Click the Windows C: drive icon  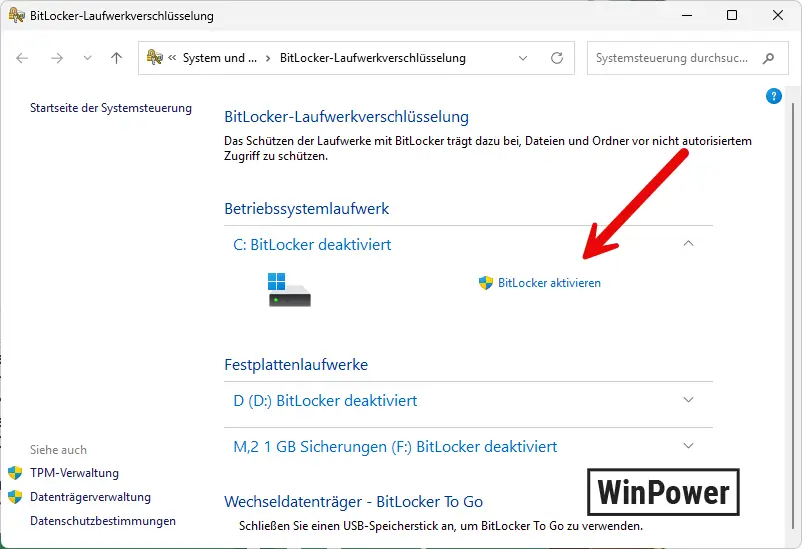289,290
